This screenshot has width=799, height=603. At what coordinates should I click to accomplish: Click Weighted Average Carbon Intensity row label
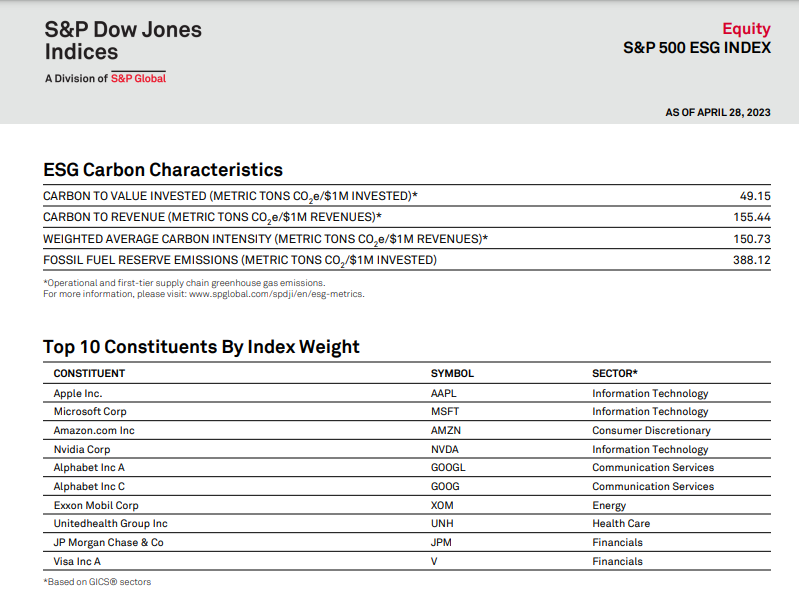(265, 239)
